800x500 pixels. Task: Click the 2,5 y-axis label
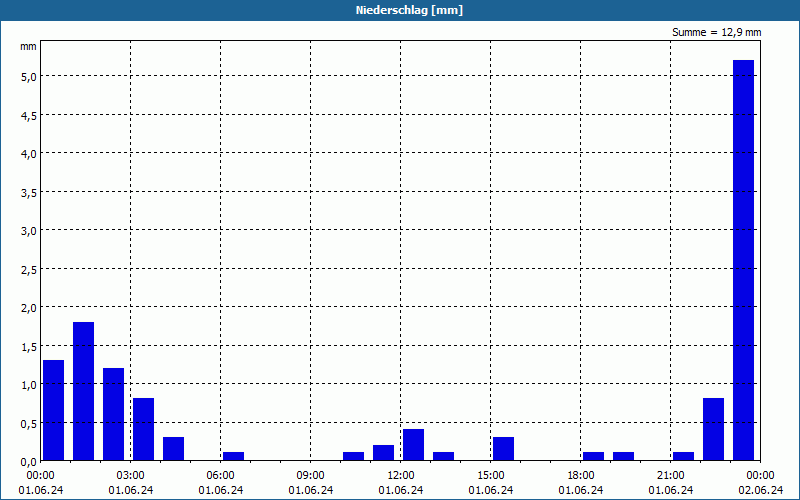[x=28, y=269]
